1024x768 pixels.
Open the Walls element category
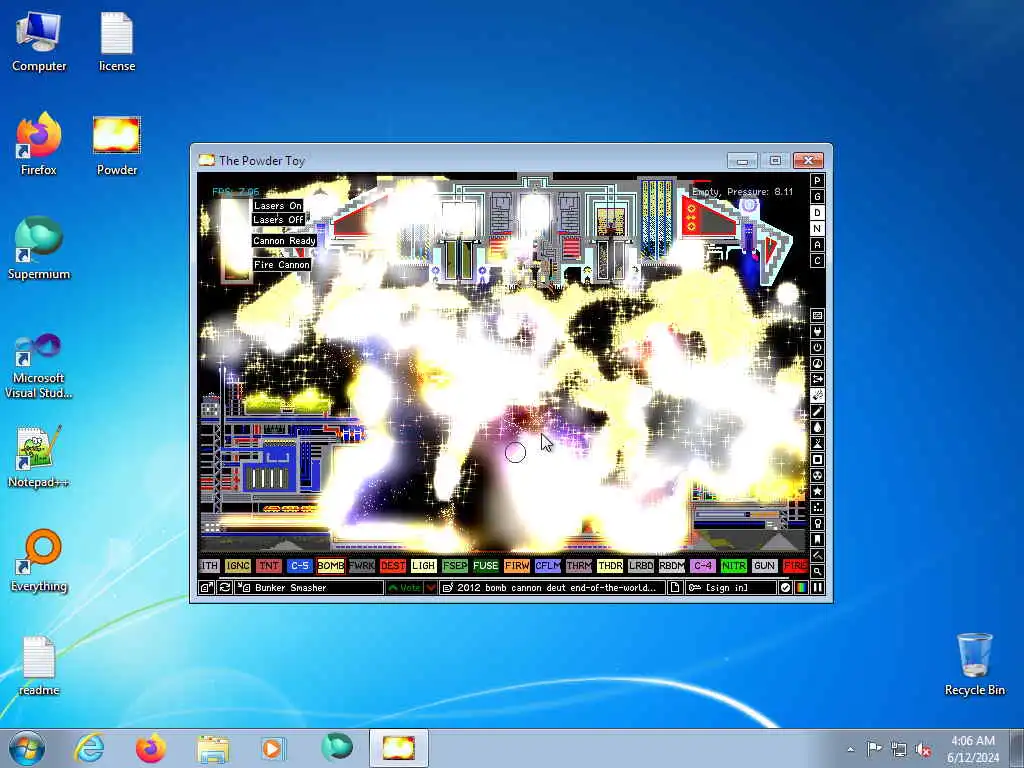coord(817,315)
